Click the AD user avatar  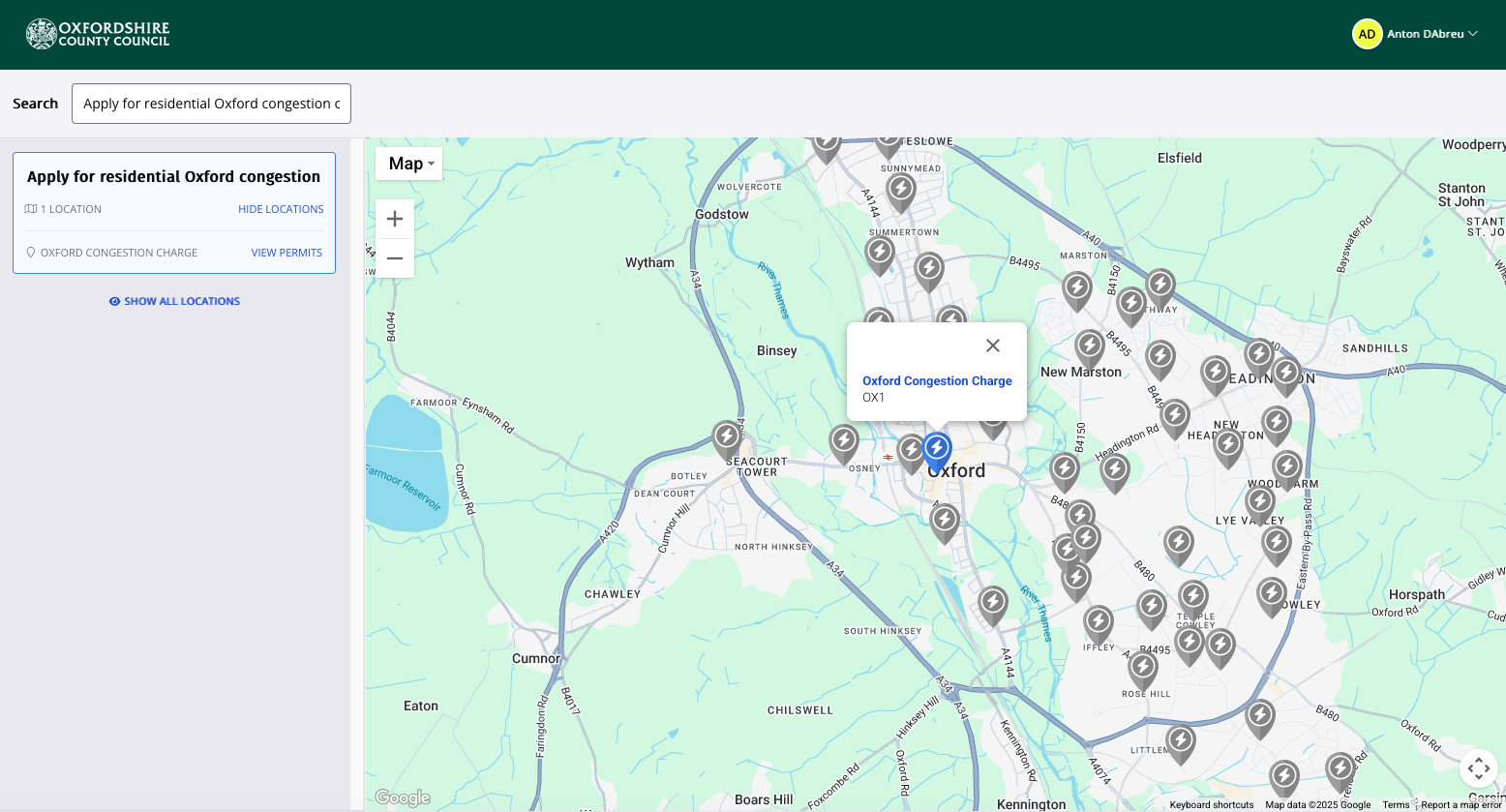1367,34
